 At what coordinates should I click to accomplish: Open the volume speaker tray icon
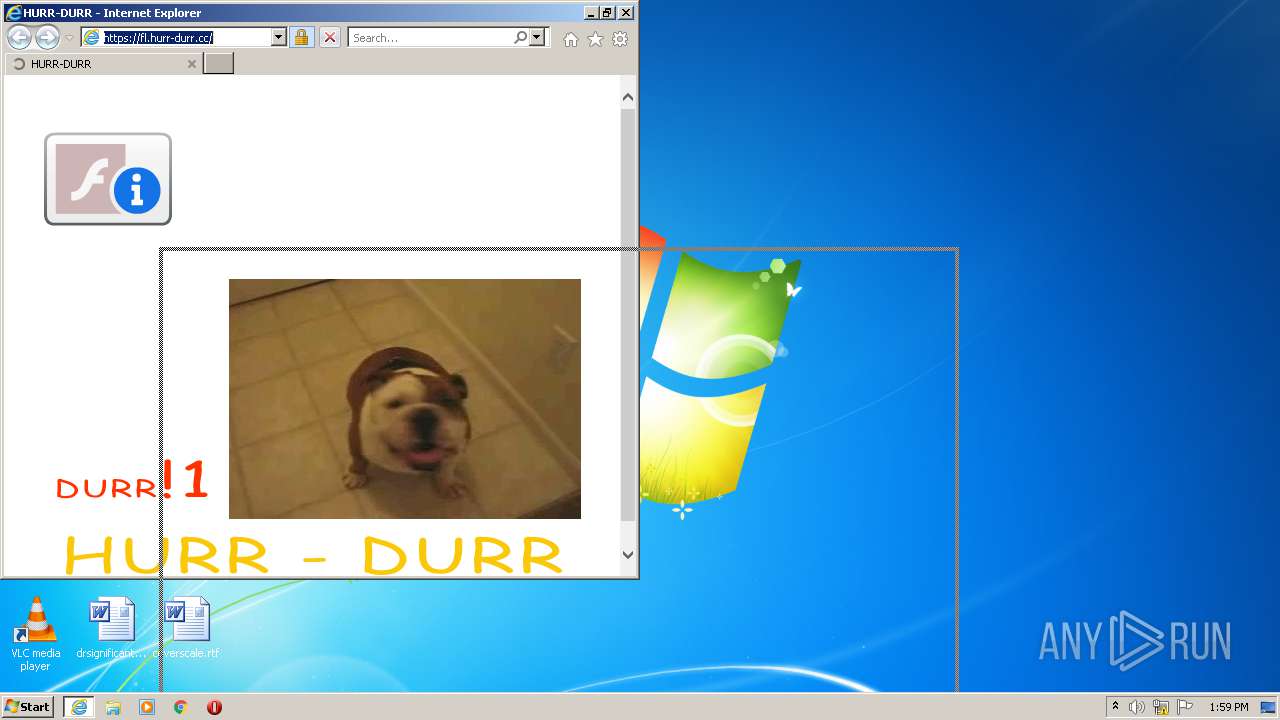(1136, 707)
